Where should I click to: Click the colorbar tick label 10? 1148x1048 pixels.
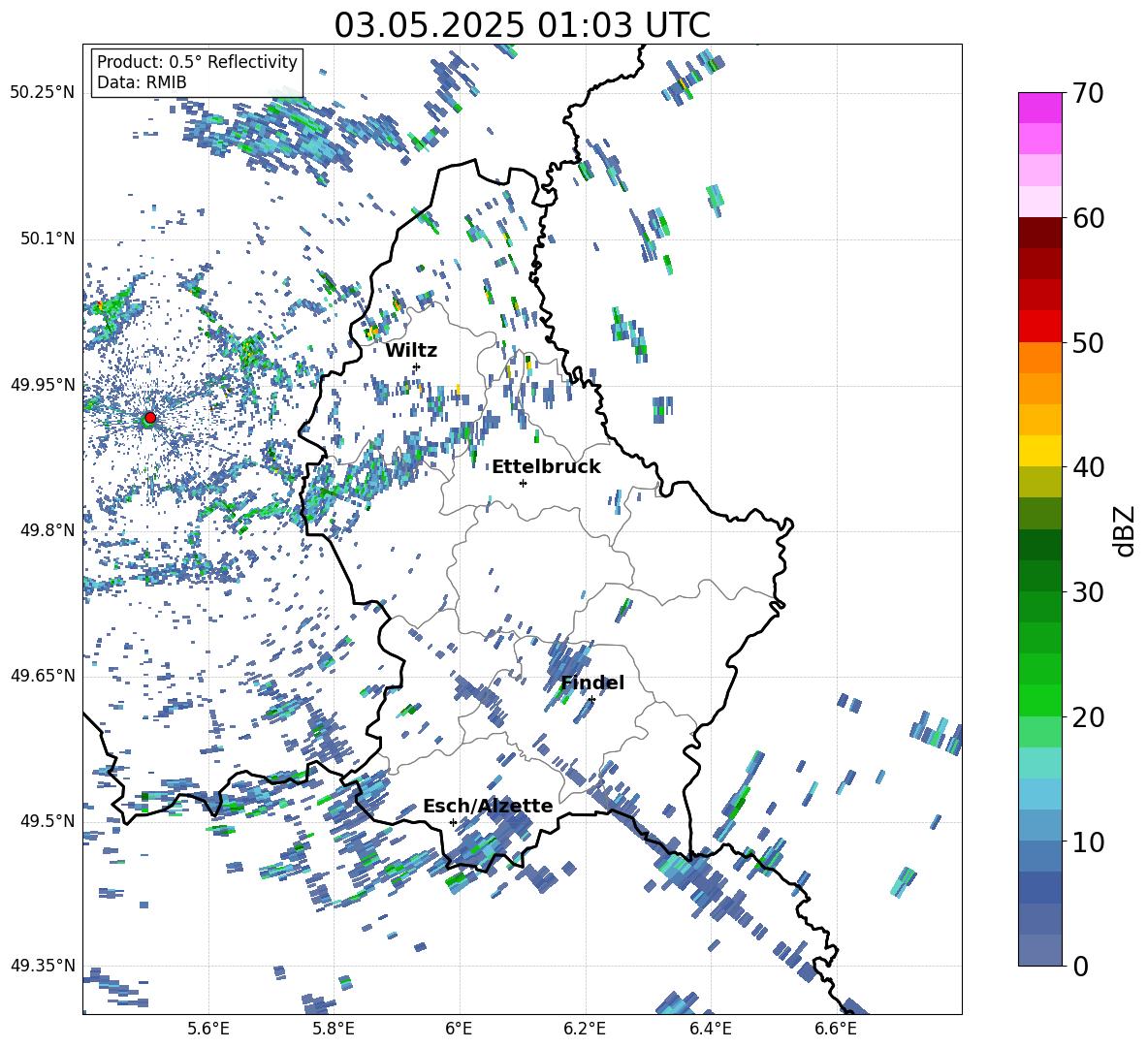(x=1088, y=842)
